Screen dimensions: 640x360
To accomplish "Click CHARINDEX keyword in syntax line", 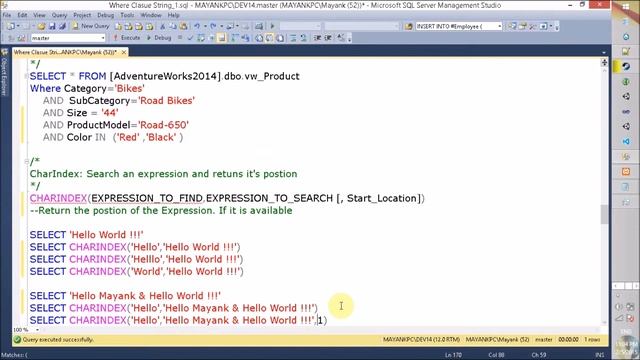I will click(58, 198).
